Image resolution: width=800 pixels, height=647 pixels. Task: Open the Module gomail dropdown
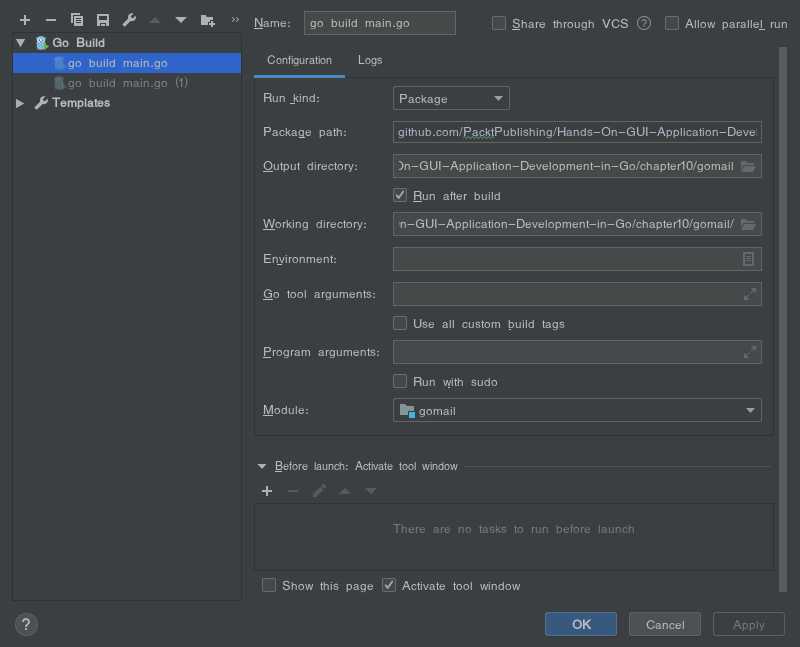pos(577,411)
